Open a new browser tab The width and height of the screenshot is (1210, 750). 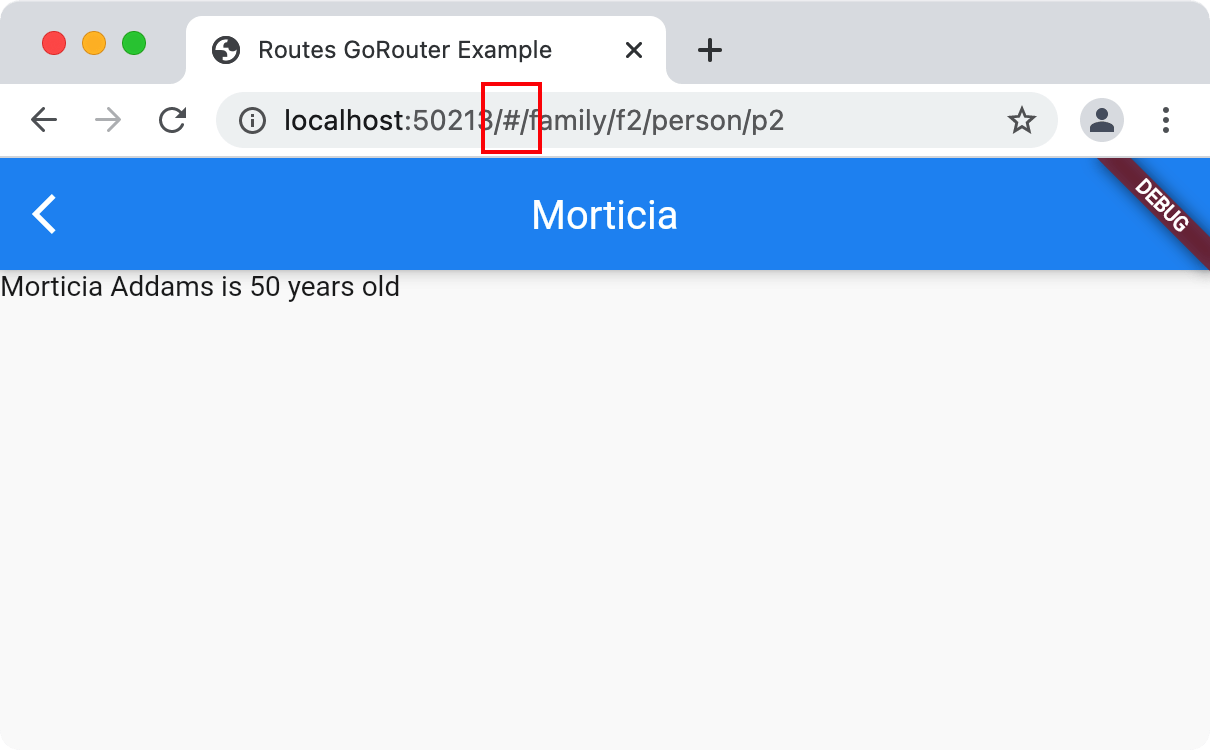709,50
